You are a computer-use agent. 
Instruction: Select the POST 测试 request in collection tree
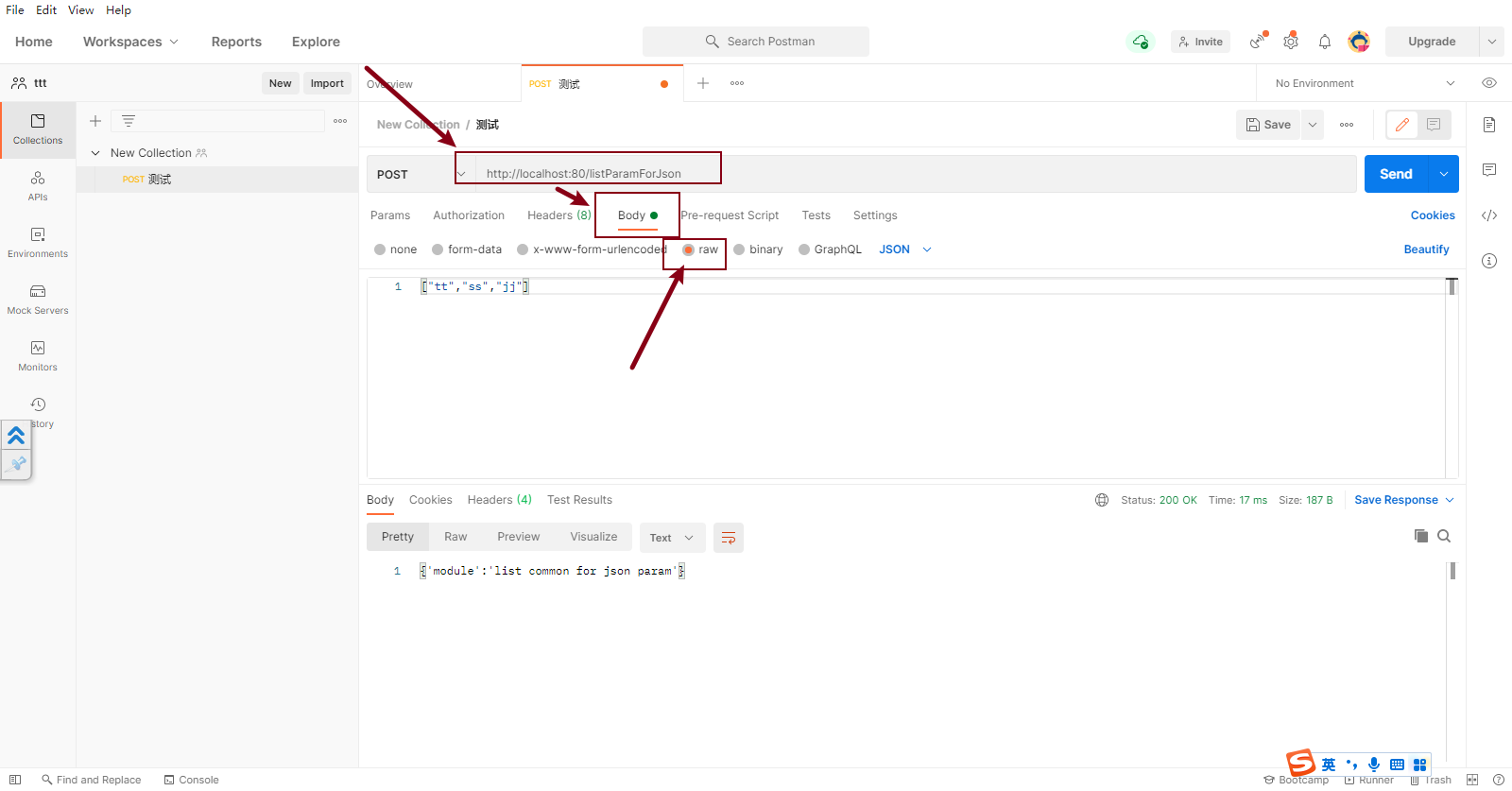[217, 180]
